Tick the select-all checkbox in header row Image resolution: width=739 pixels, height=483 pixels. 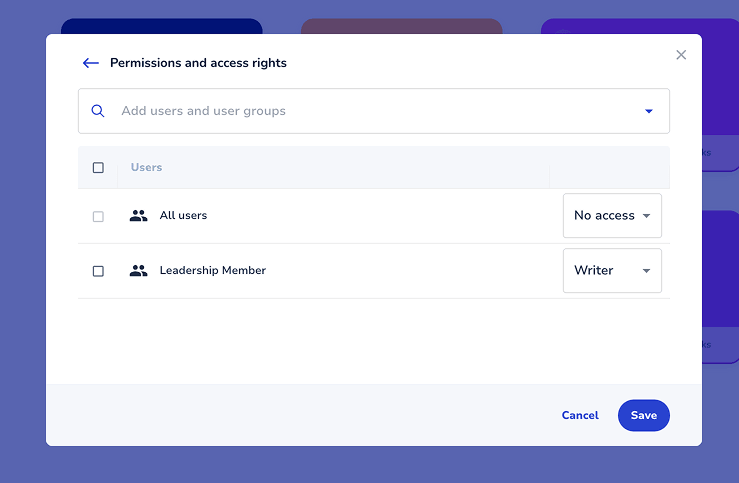tap(98, 168)
